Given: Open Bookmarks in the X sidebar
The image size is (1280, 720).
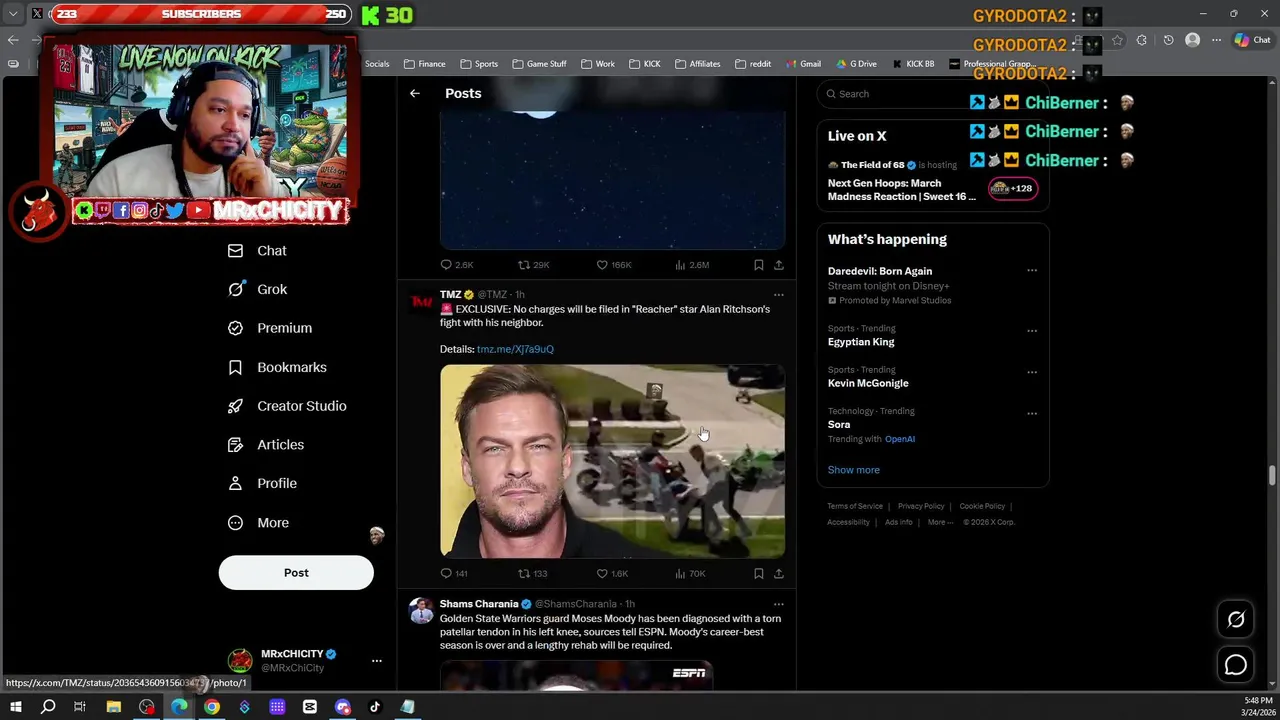Looking at the screenshot, I should (277, 367).
